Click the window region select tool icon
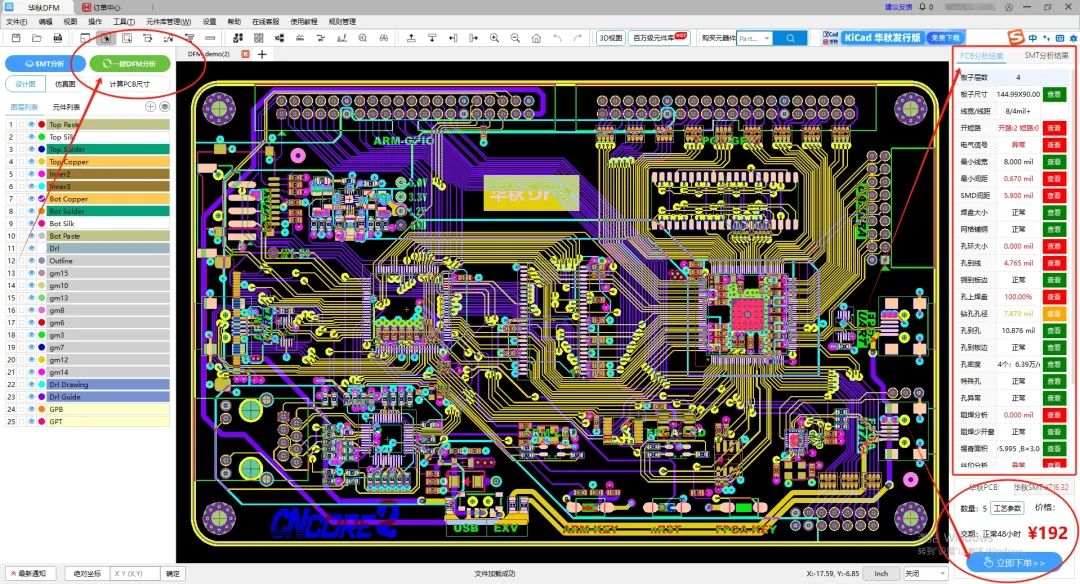1080x584 pixels. point(127,38)
